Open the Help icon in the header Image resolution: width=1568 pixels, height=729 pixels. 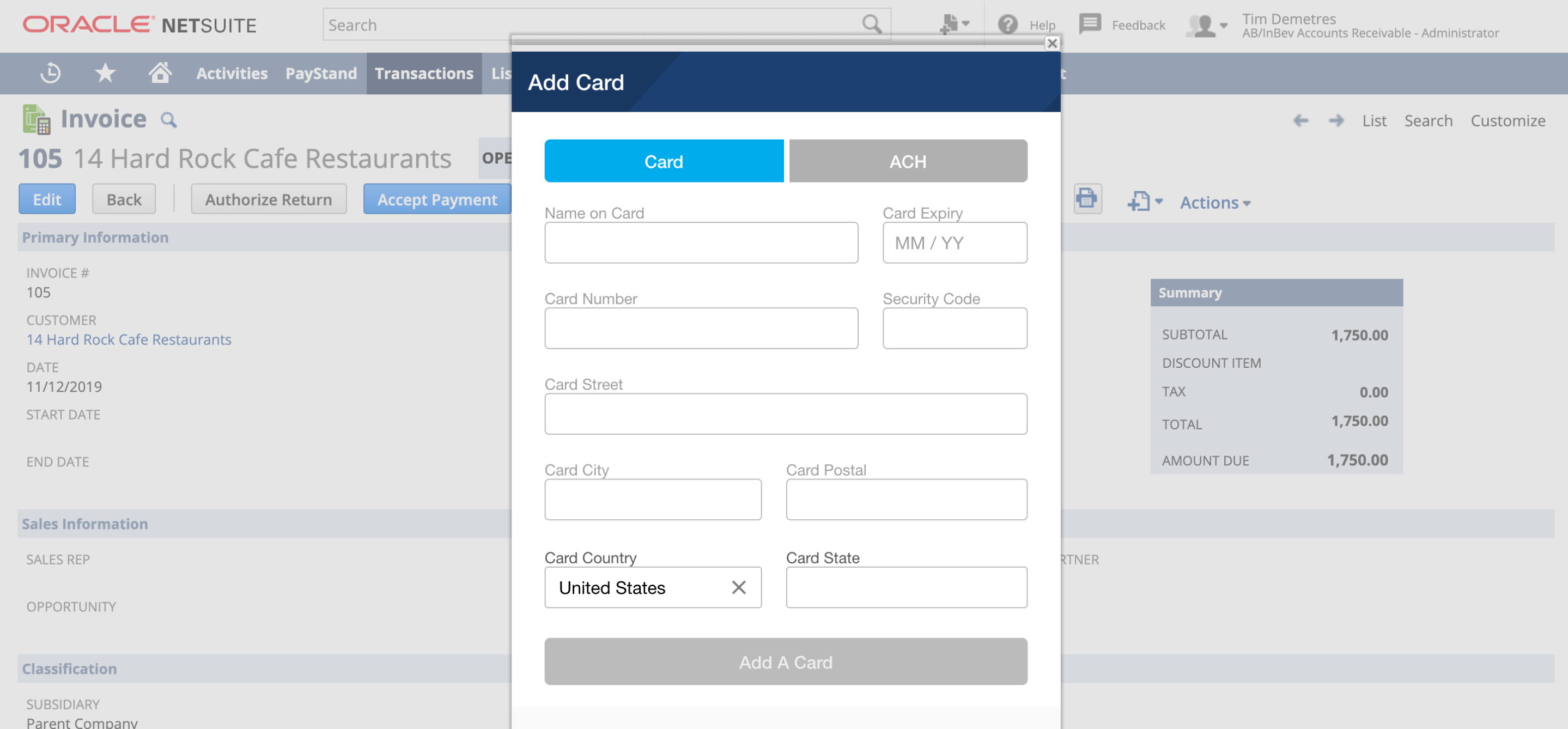tap(1008, 25)
